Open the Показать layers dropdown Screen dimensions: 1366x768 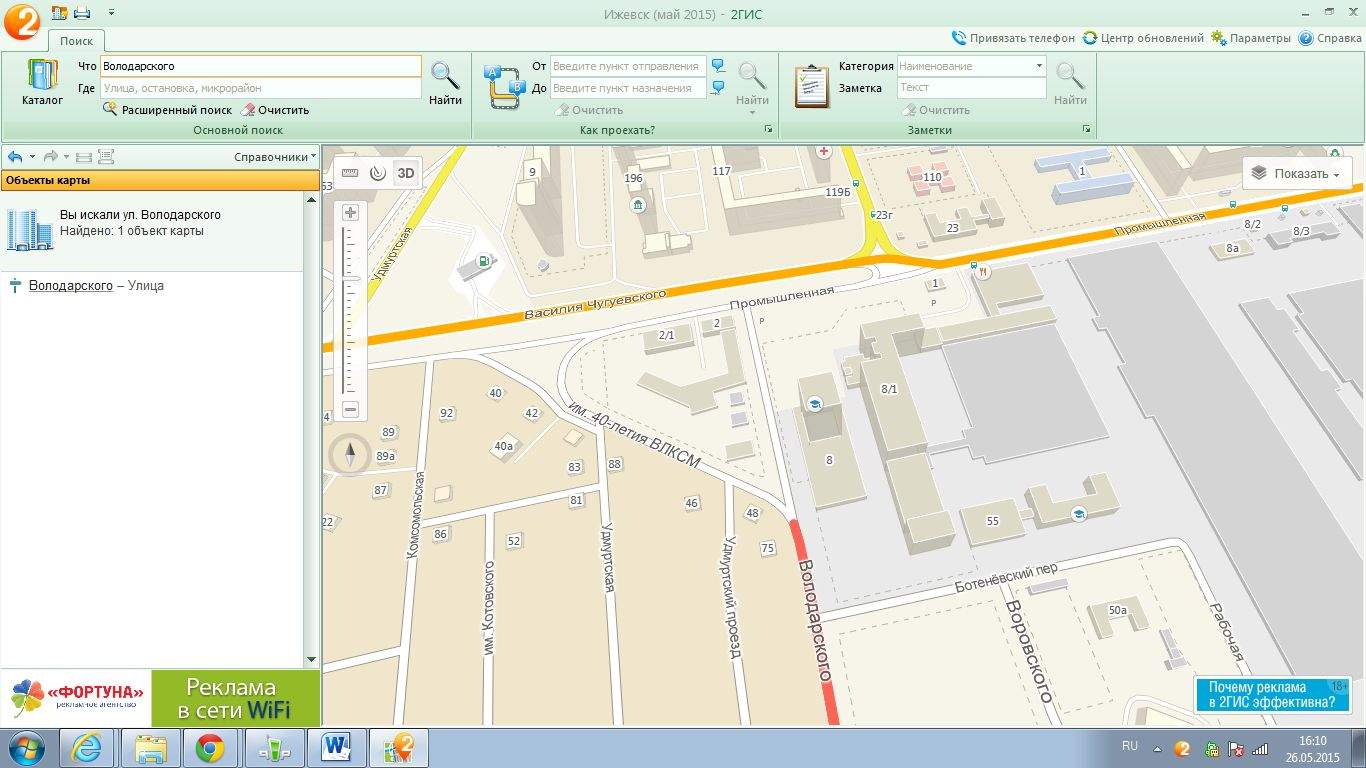point(1297,173)
